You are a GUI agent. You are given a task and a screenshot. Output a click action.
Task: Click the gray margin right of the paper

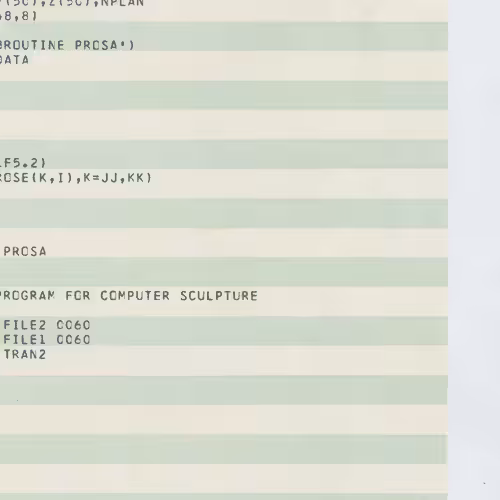click(474, 250)
